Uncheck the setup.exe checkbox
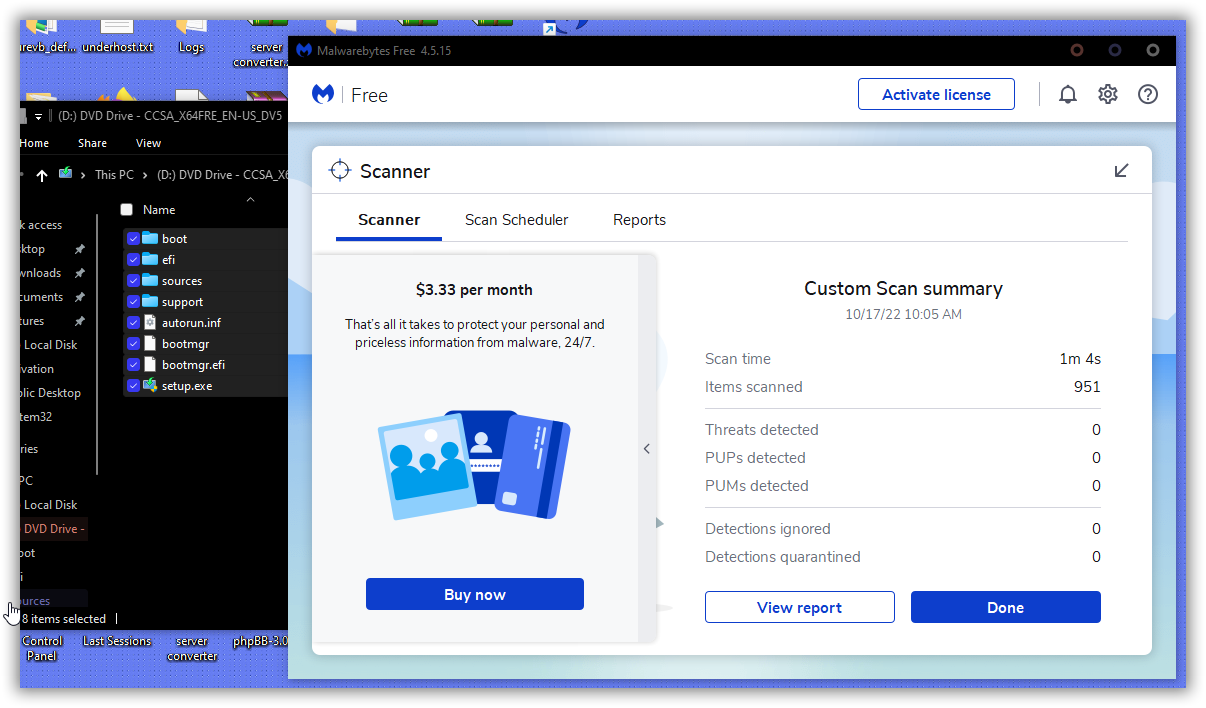This screenshot has width=1206, height=708. [x=133, y=386]
